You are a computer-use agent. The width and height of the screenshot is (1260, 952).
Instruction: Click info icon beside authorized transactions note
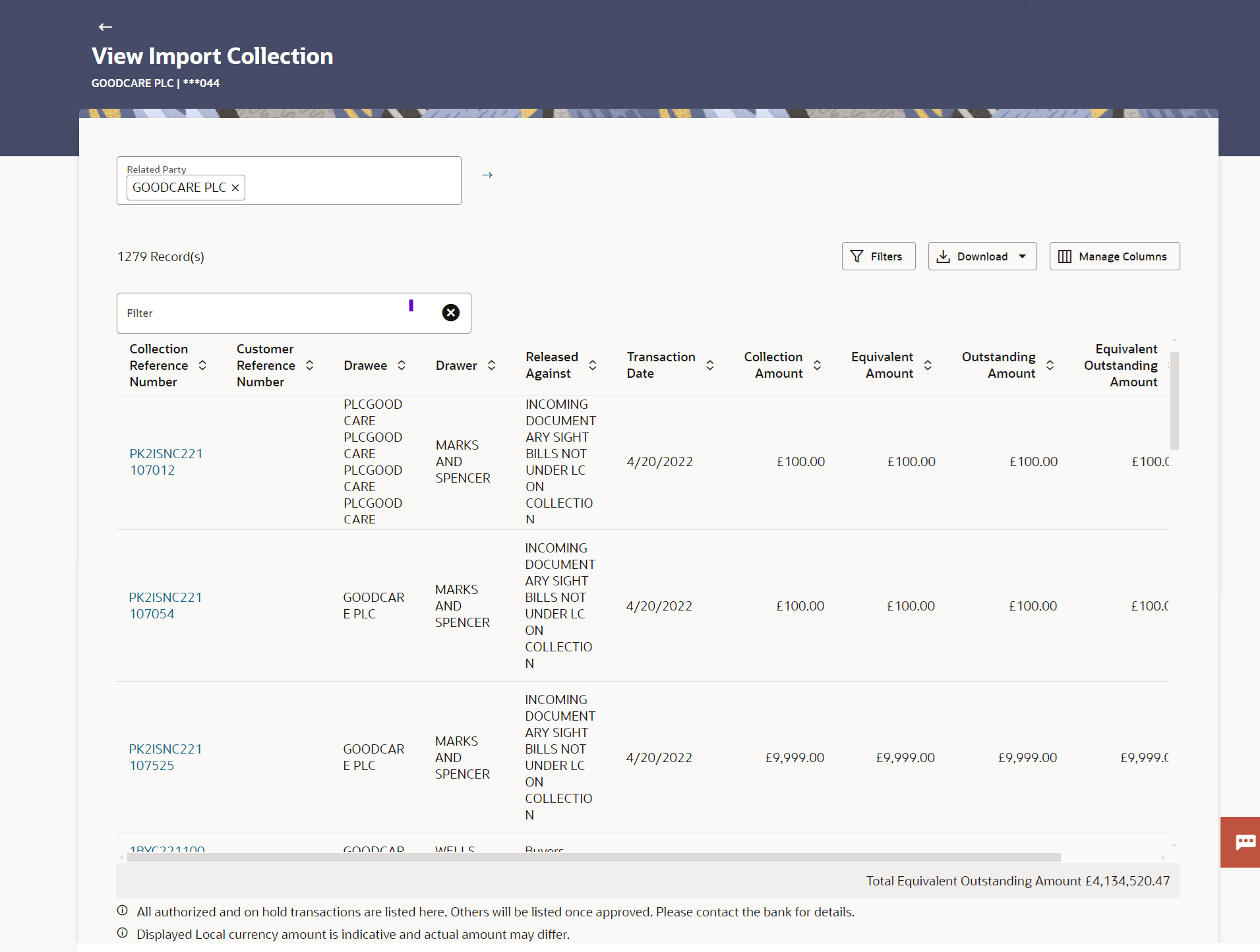point(122,910)
